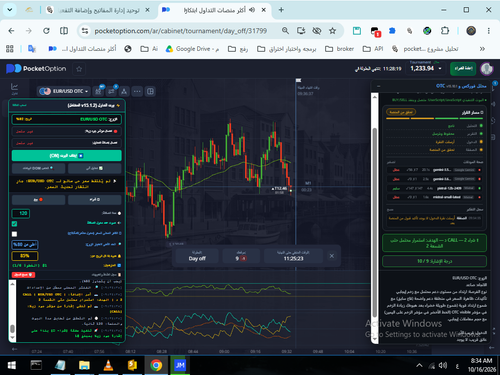Screen dimensions: 500x375
Task: Open the EUR/USD OTC asset selector
Action: click(64, 91)
